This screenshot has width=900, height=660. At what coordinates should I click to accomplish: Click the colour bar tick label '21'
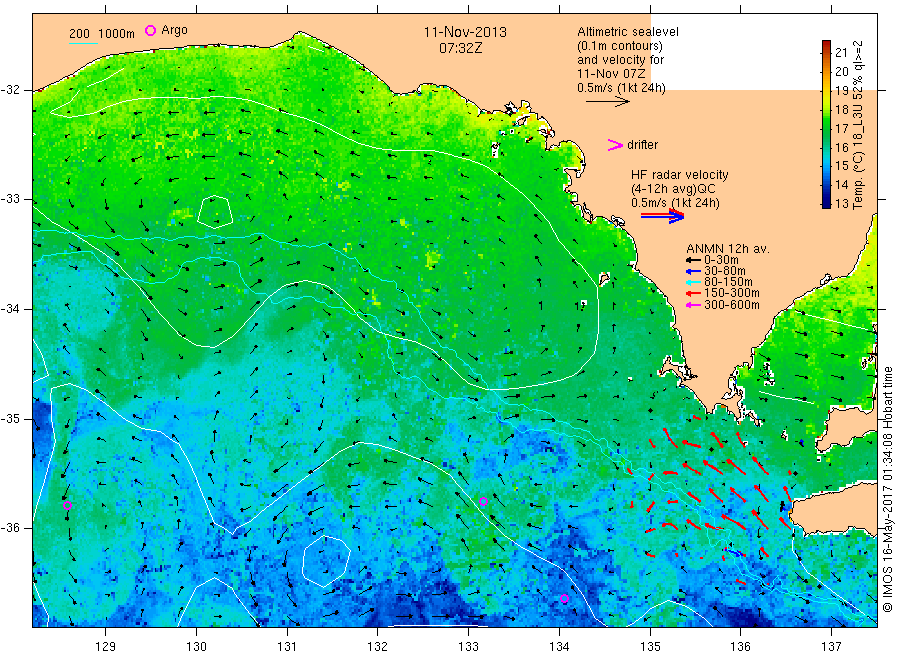(841, 53)
